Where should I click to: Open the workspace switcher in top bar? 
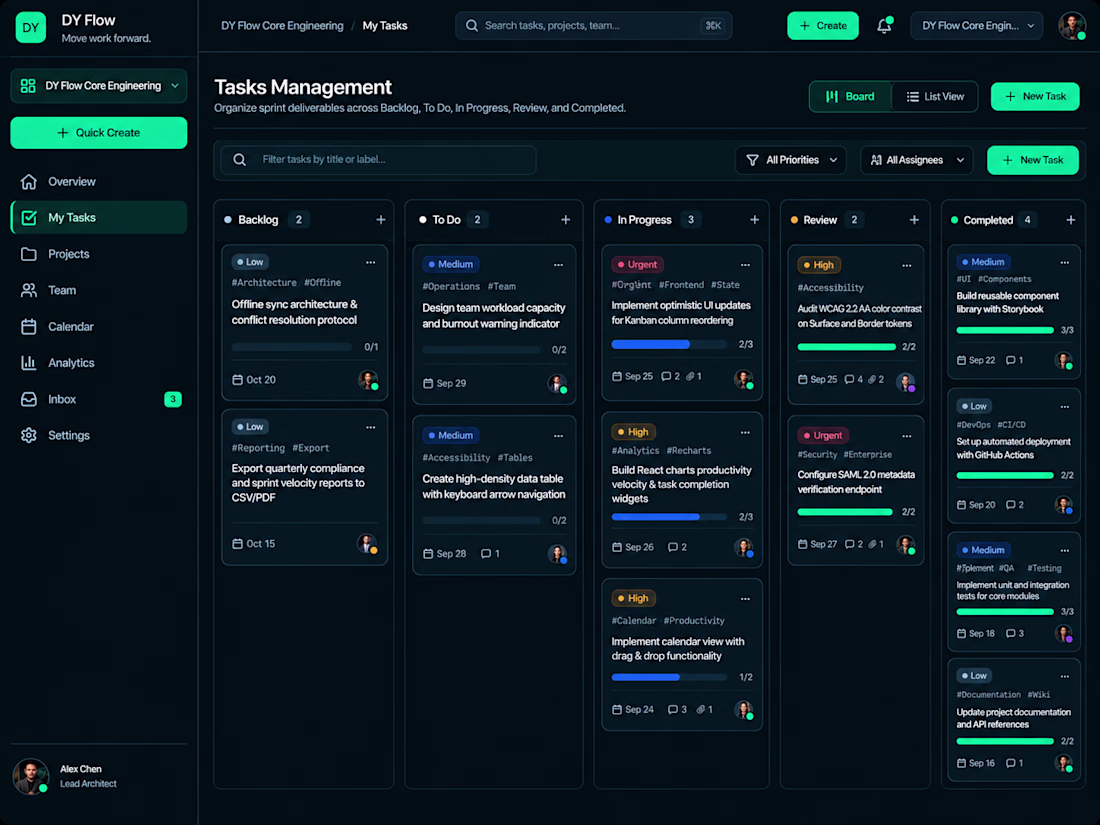(977, 26)
